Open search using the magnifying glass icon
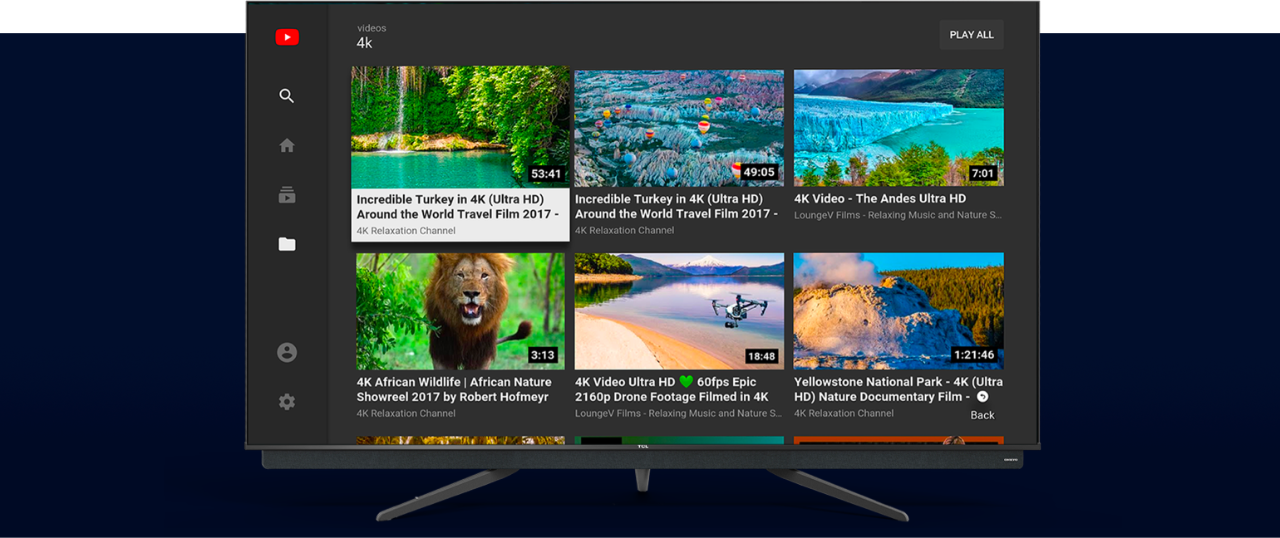 point(287,96)
